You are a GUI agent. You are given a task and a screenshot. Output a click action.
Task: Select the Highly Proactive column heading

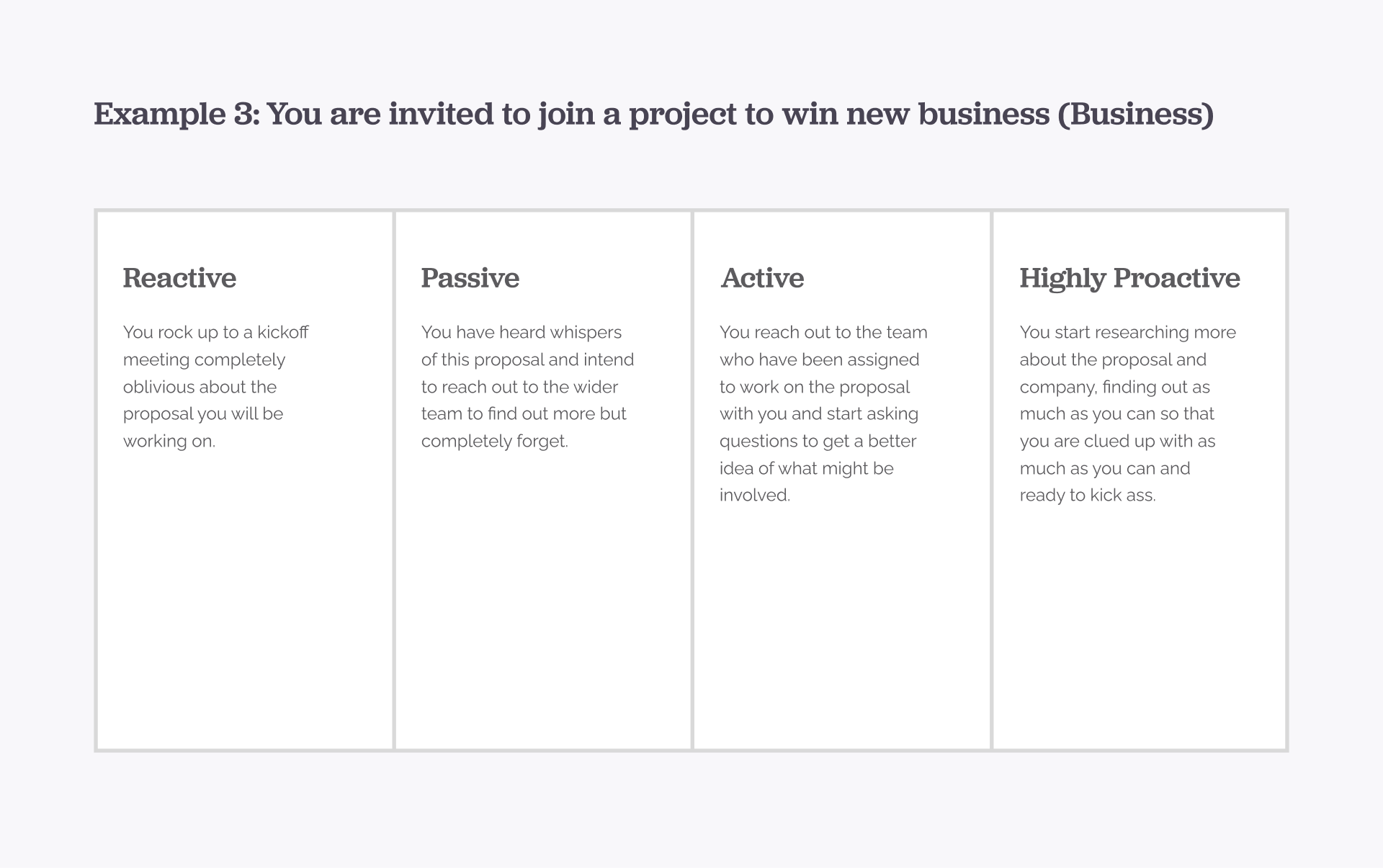[1129, 278]
